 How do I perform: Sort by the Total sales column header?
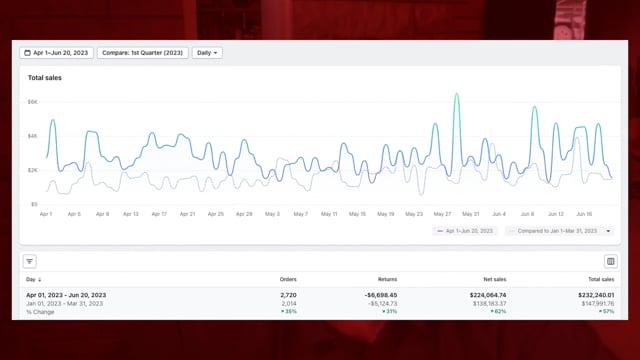click(x=601, y=279)
